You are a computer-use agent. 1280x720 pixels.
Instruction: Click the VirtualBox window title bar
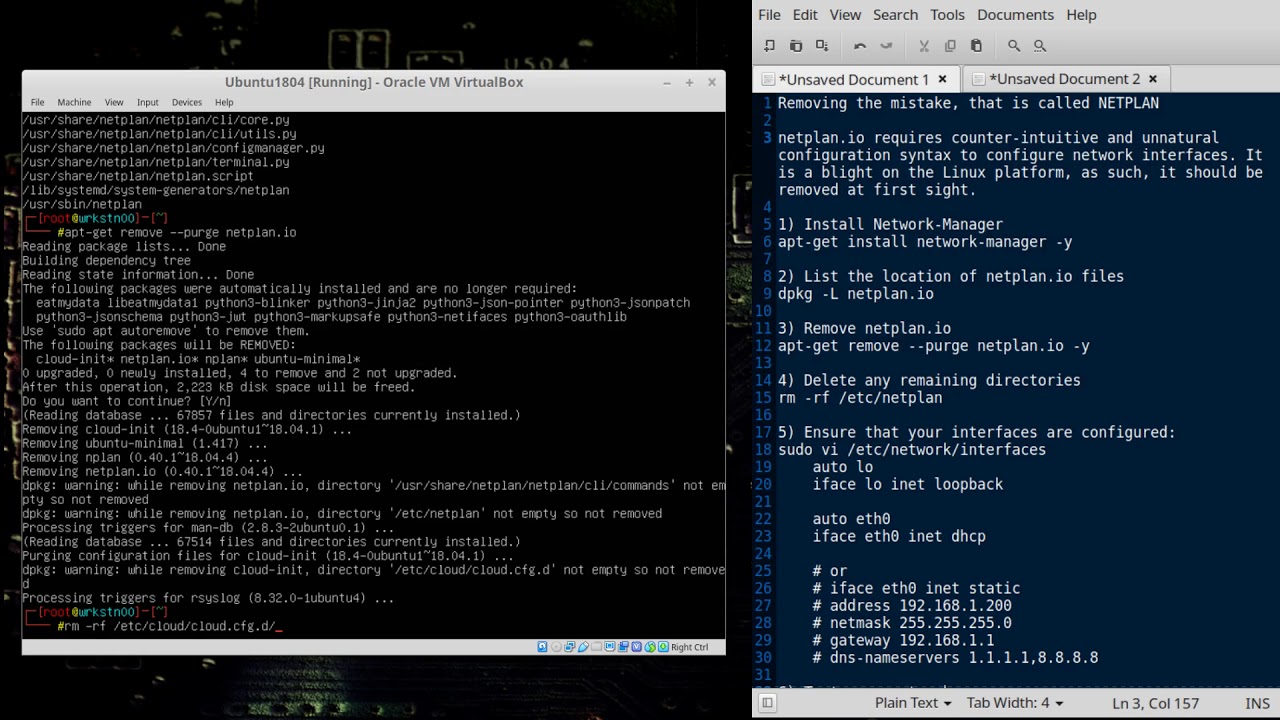[373, 82]
